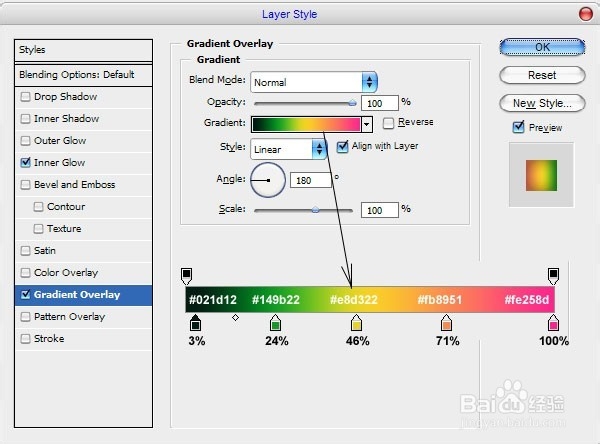
Task: Uncheck the Inner Glow checkbox
Action: [25, 163]
